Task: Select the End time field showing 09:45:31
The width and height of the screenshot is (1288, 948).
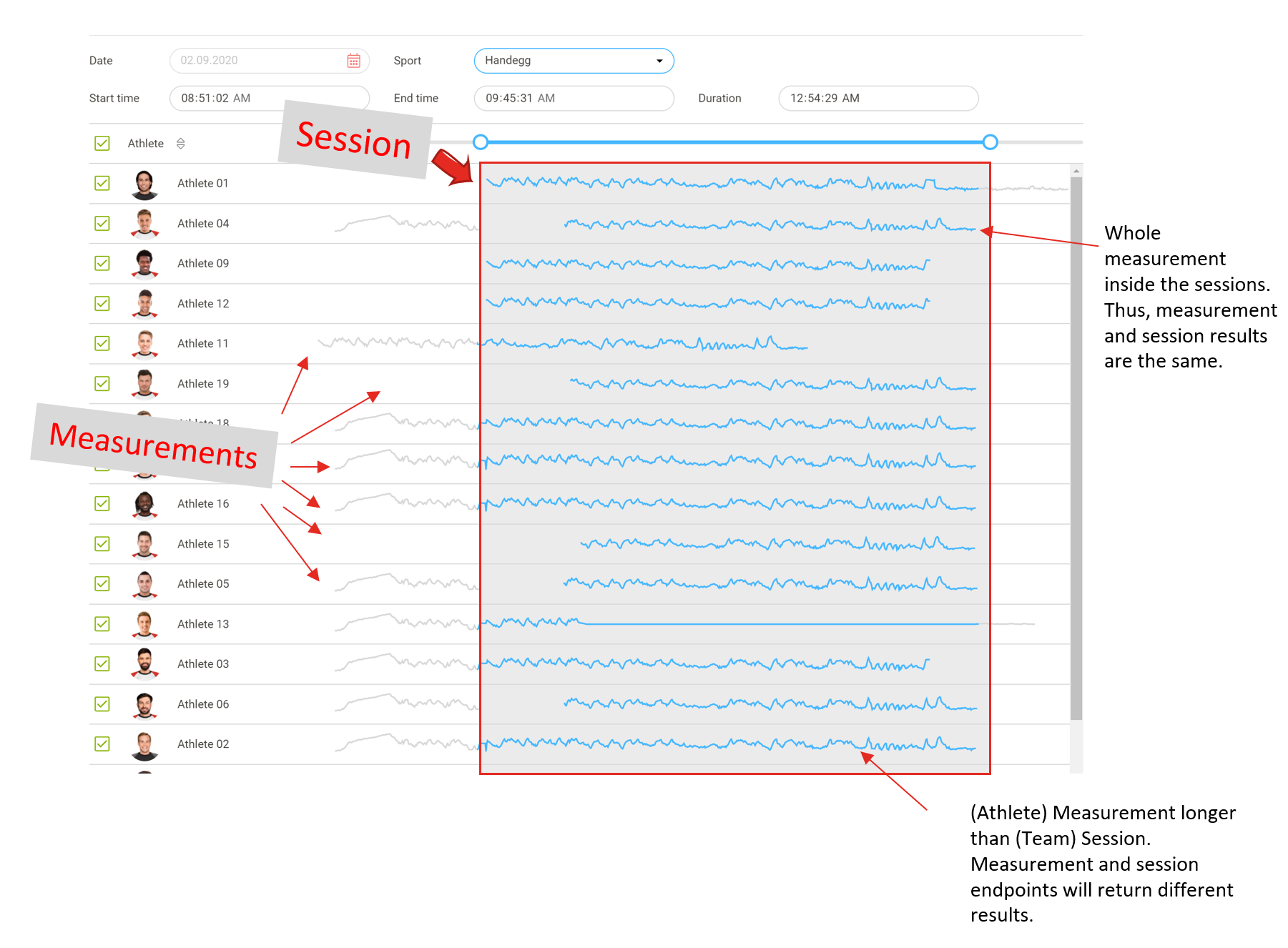Action: click(574, 98)
